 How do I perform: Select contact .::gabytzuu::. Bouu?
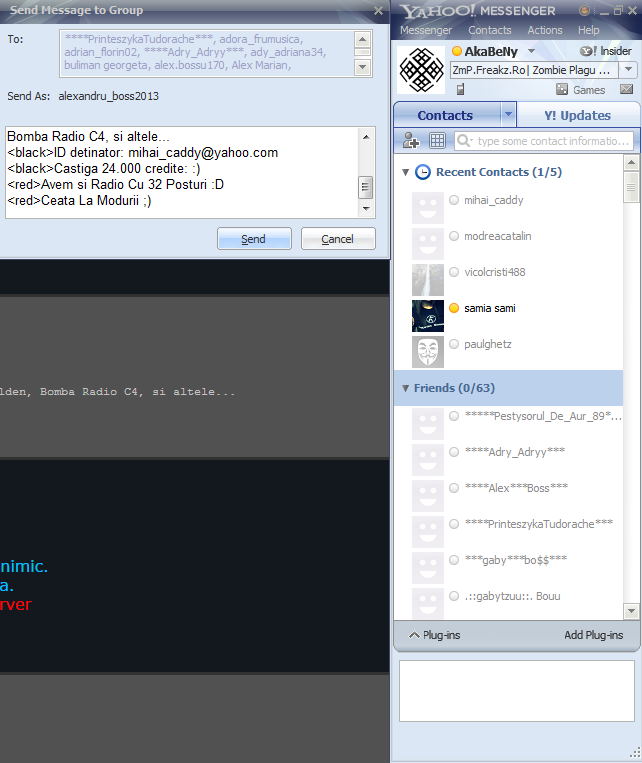(x=512, y=596)
